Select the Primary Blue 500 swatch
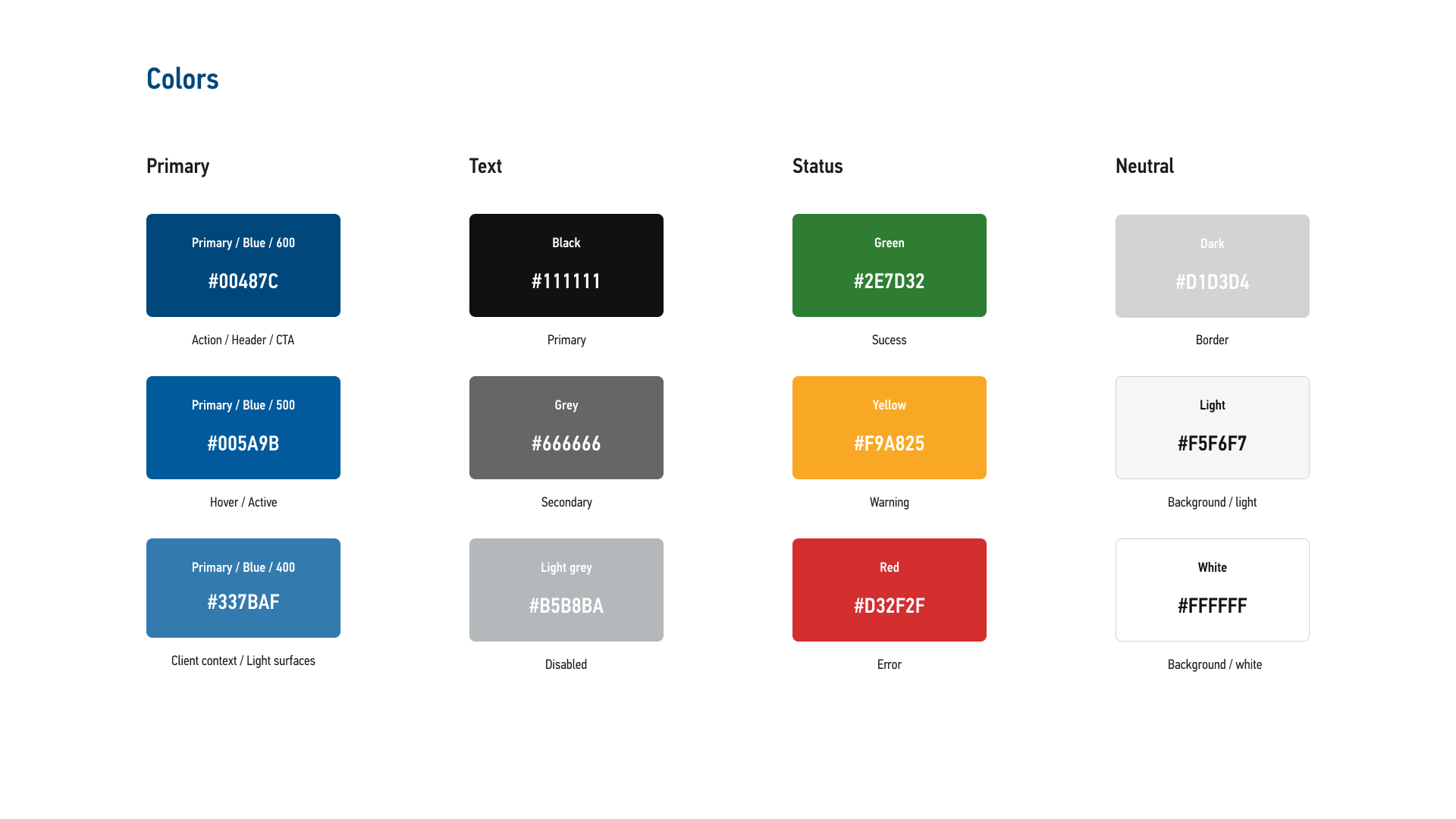Image resolution: width=1456 pixels, height=819 pixels. (243, 427)
